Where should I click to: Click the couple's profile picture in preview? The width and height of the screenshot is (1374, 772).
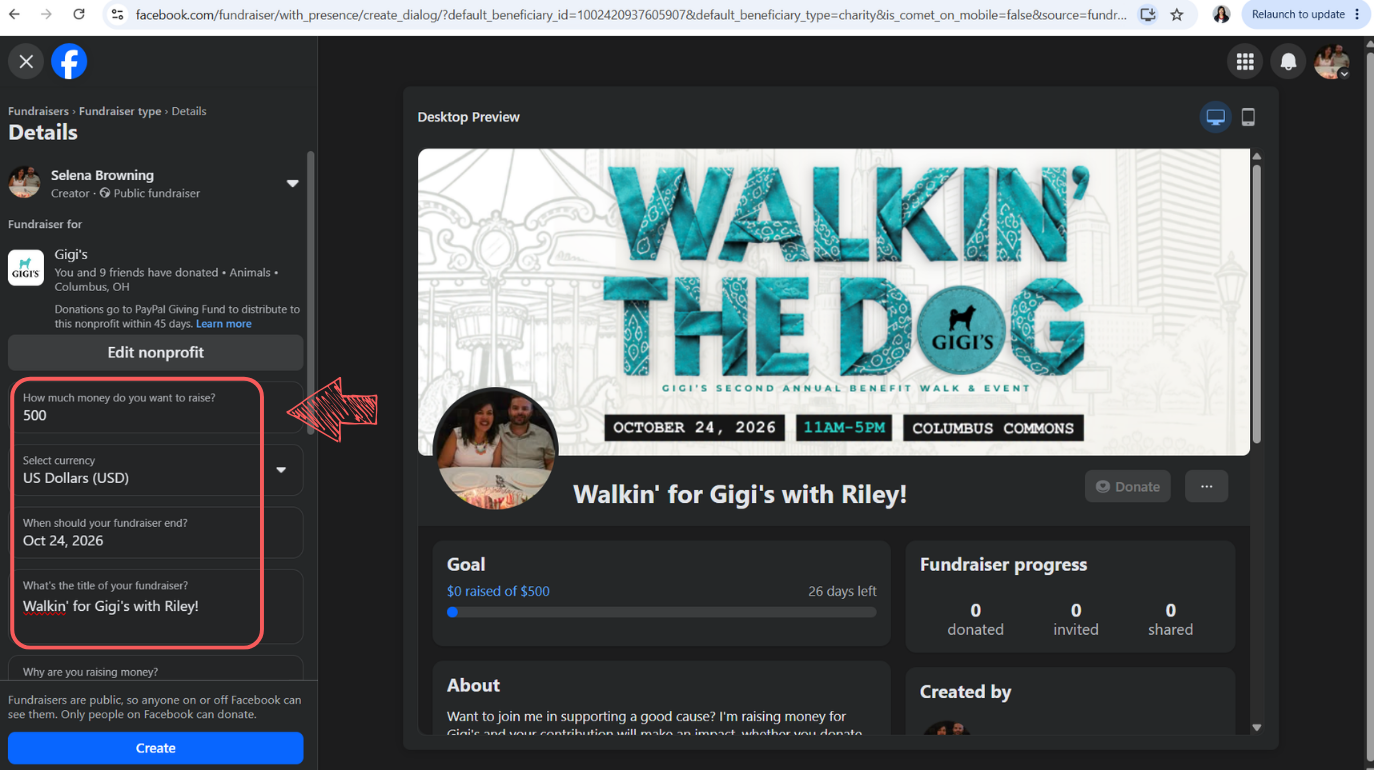pos(495,449)
